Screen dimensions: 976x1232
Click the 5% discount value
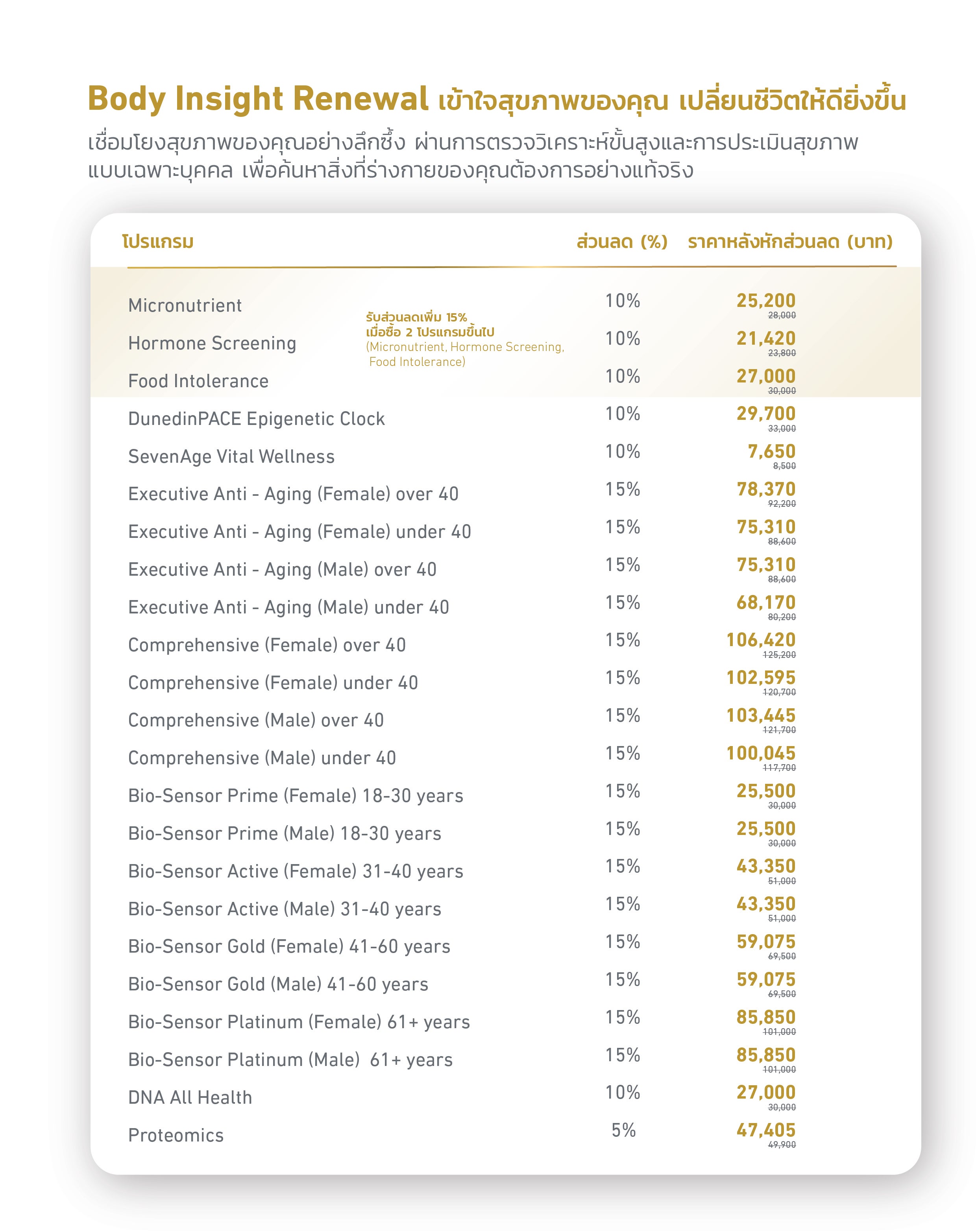623,1130
